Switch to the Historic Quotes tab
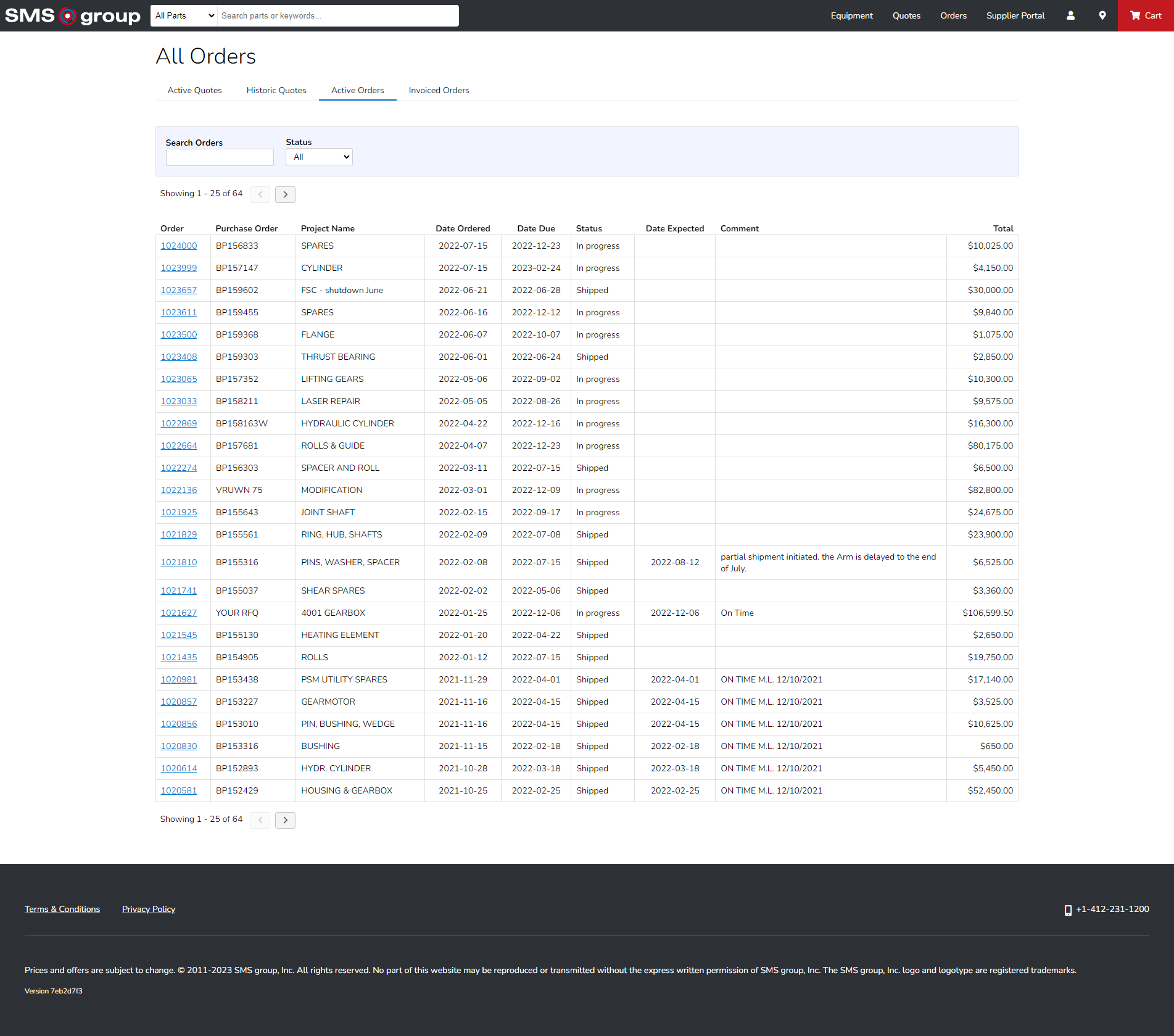 [276, 90]
